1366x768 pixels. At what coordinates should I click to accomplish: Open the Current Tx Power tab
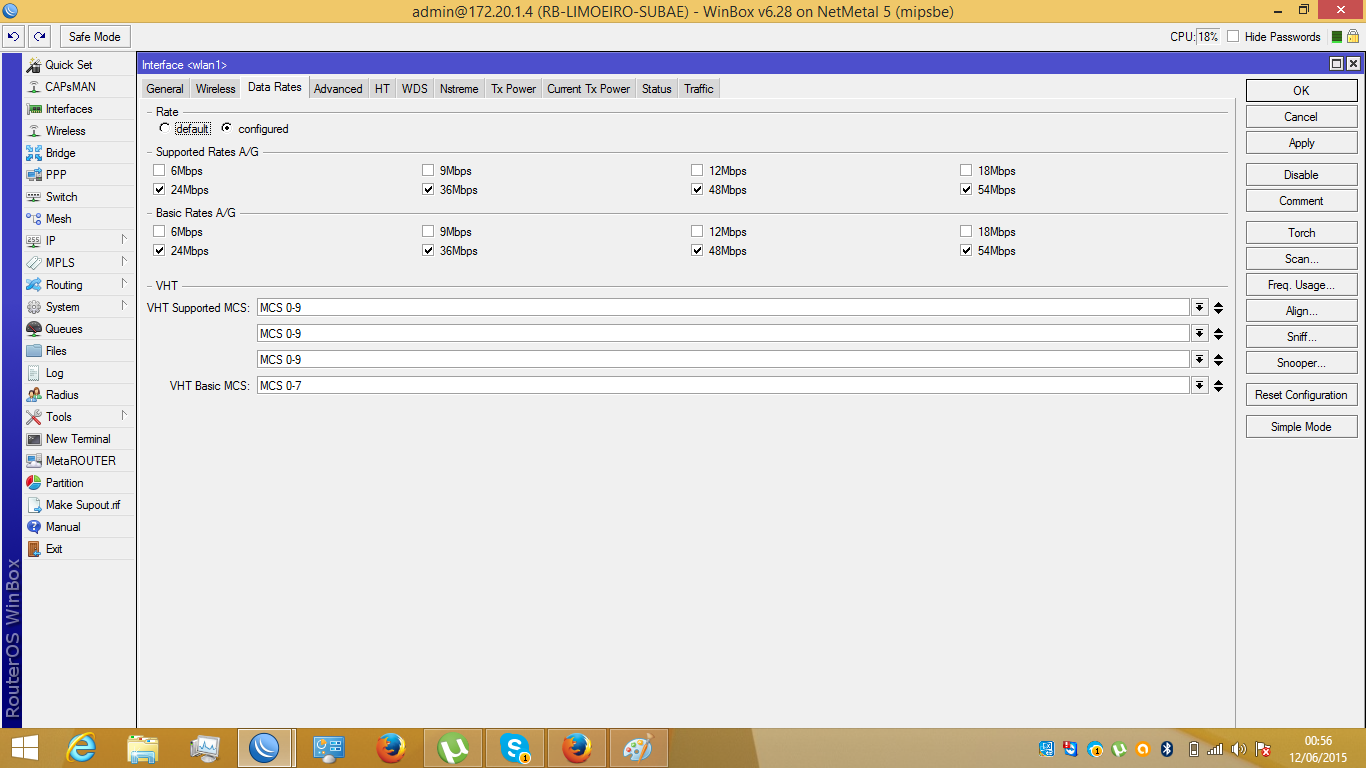click(588, 89)
